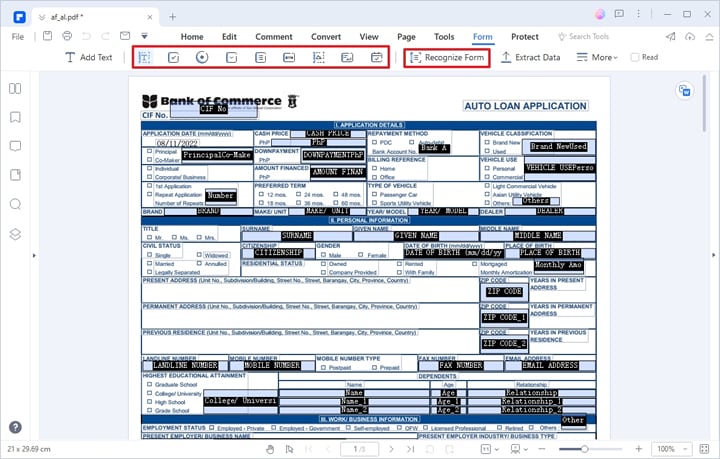Open the More dropdown in Form toolbar
This screenshot has width=720, height=459.
[597, 57]
